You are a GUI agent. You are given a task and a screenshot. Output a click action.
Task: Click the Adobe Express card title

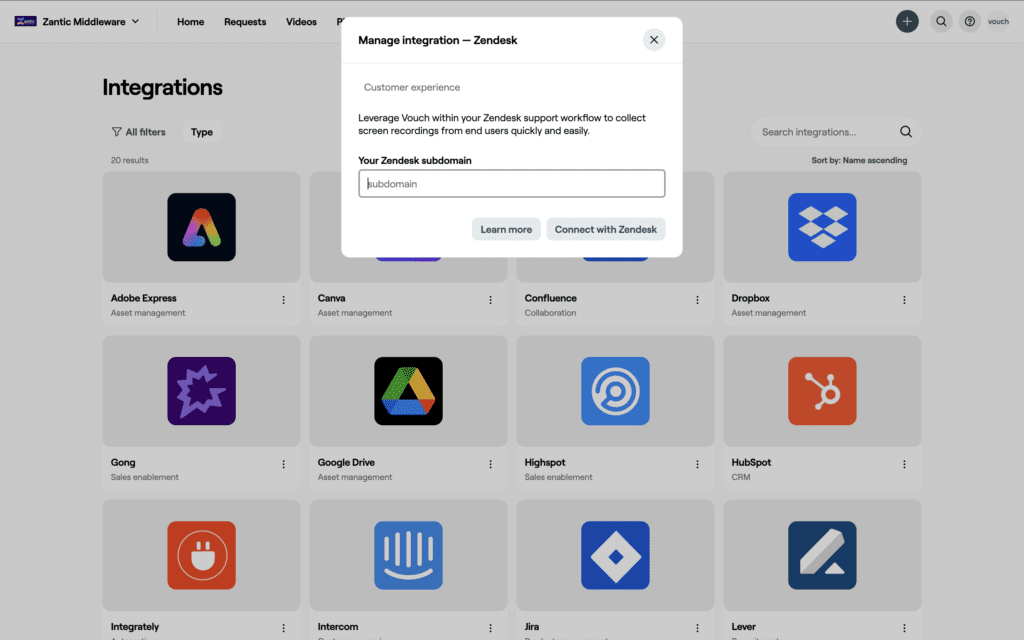coord(144,298)
